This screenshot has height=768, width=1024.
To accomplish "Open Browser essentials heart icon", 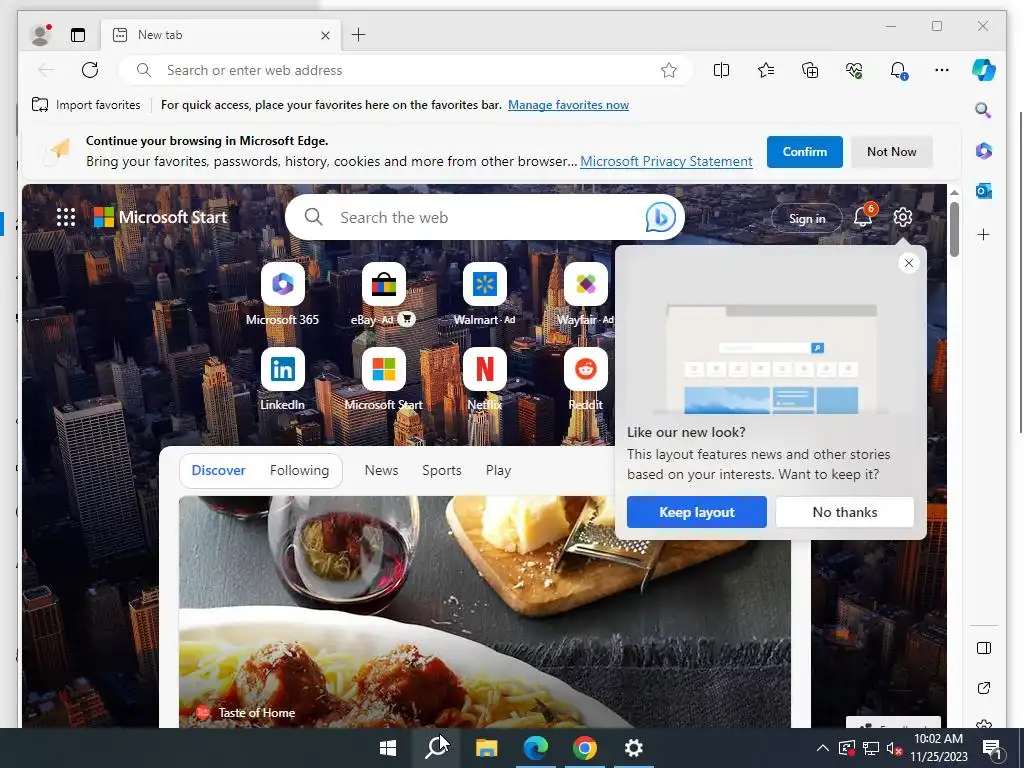I will point(854,70).
